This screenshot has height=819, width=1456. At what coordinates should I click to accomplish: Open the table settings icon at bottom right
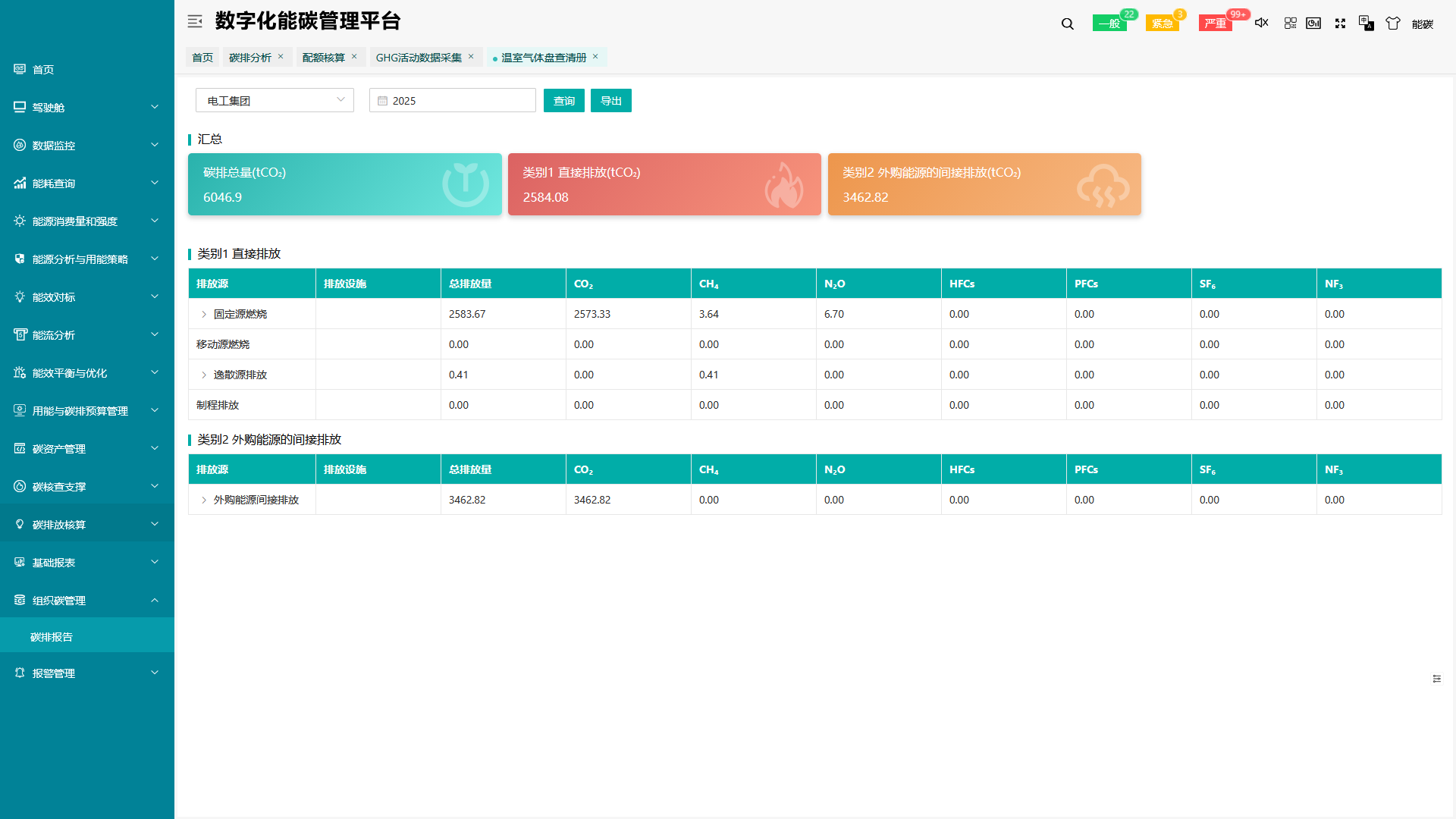1437,679
